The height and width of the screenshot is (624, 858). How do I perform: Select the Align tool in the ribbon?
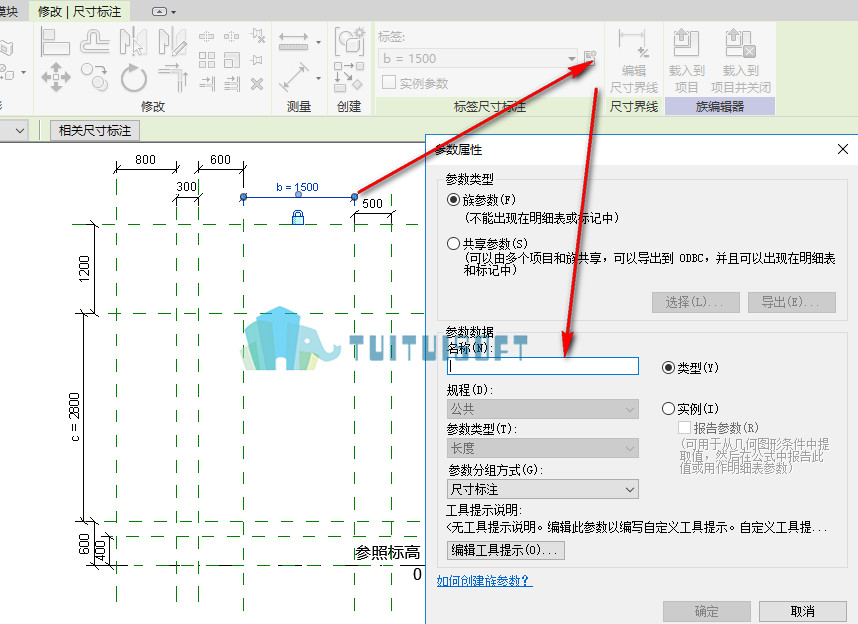tap(55, 43)
